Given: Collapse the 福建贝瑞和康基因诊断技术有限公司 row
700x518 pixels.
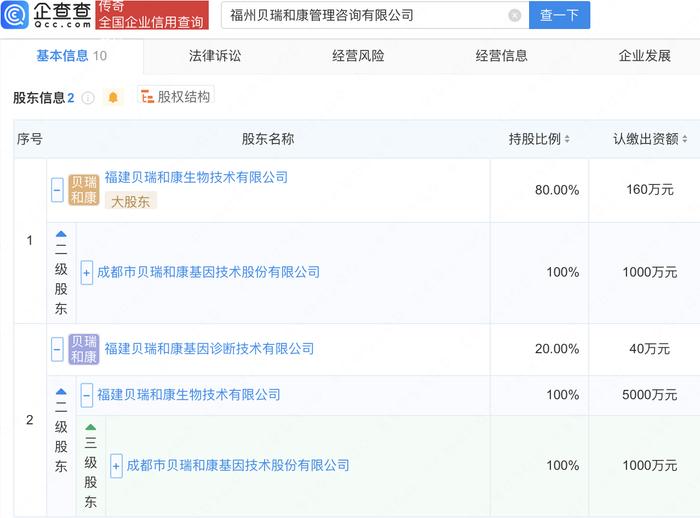Looking at the screenshot, I should (x=57, y=349).
